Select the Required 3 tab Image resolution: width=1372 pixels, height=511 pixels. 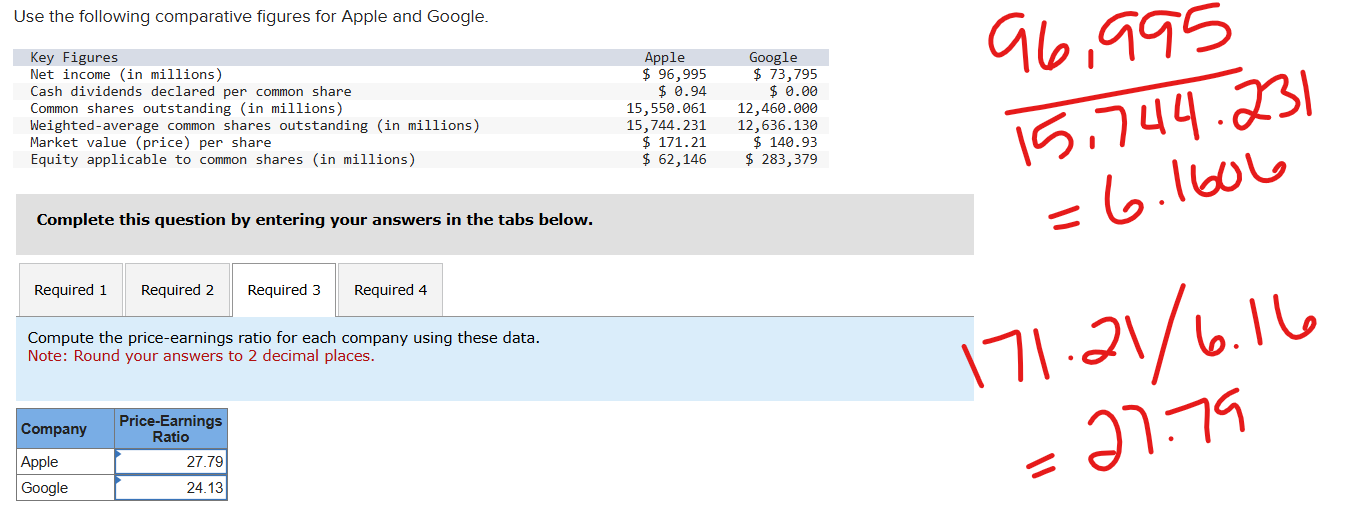(x=284, y=290)
